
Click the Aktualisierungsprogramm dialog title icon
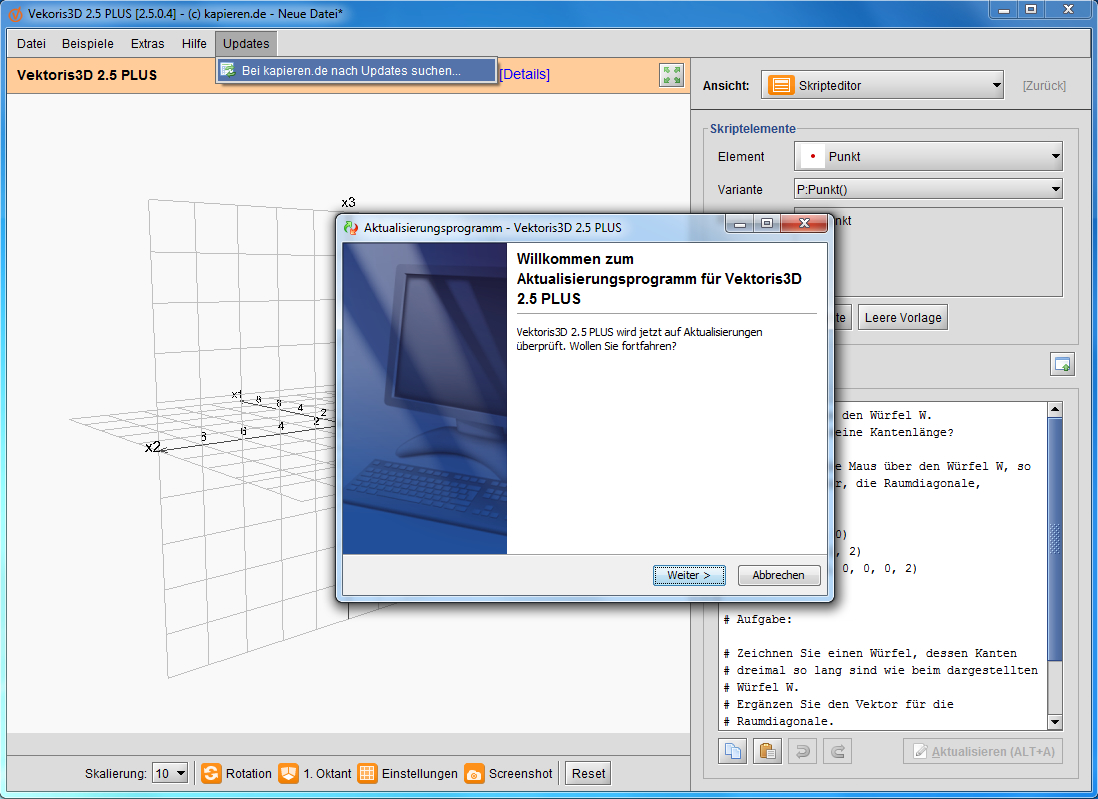(x=351, y=228)
